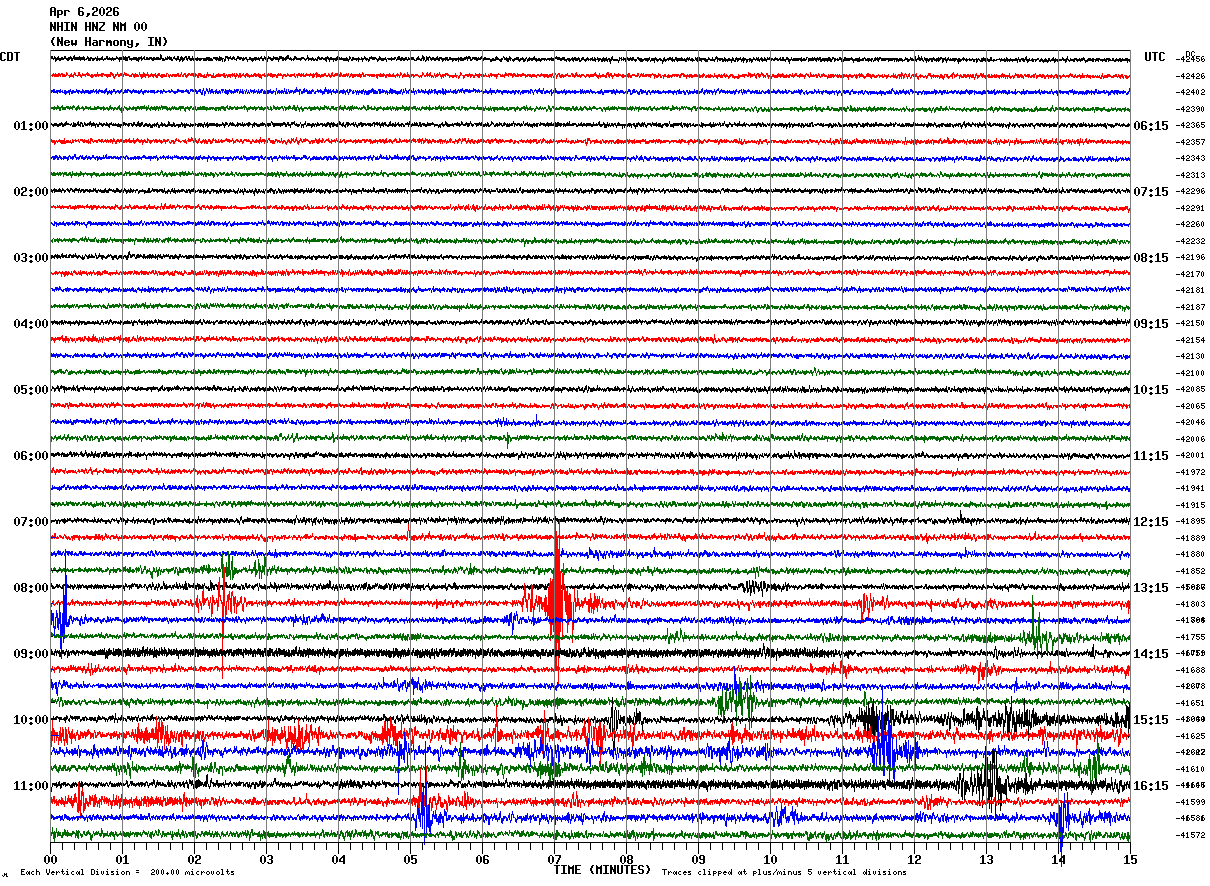Click the '07:15' UTC time label

(1151, 192)
